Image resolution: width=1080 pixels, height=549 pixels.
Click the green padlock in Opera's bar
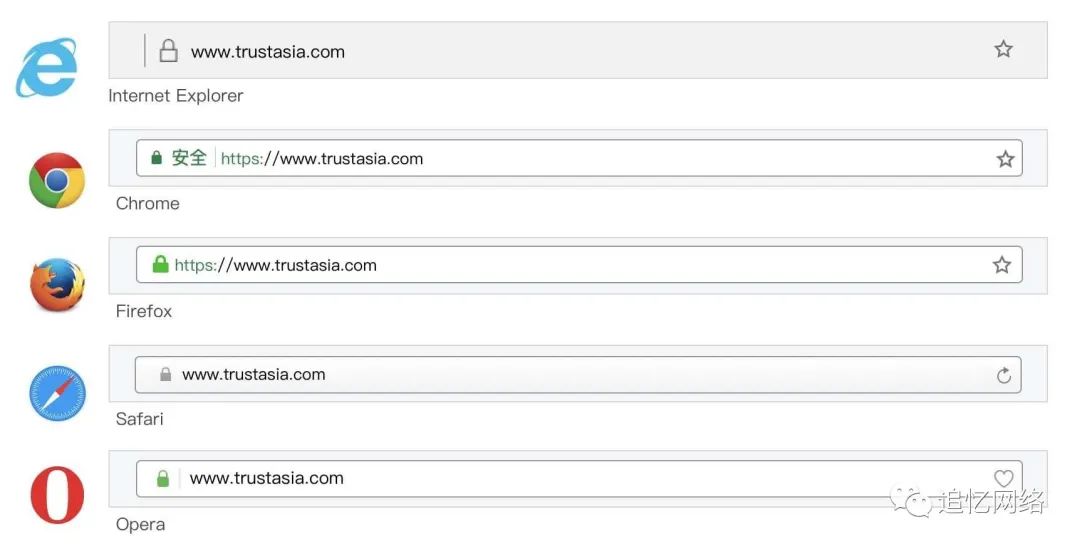(x=163, y=479)
